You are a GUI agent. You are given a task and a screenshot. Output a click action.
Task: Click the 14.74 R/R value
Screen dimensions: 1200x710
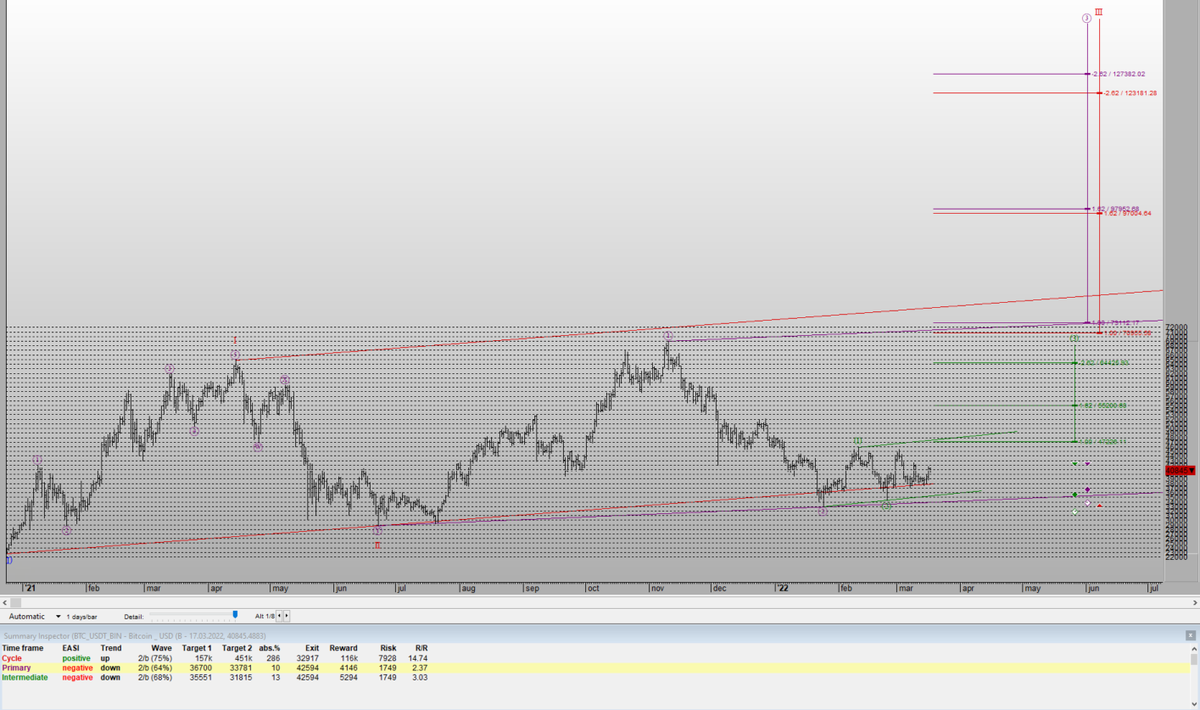coord(418,659)
